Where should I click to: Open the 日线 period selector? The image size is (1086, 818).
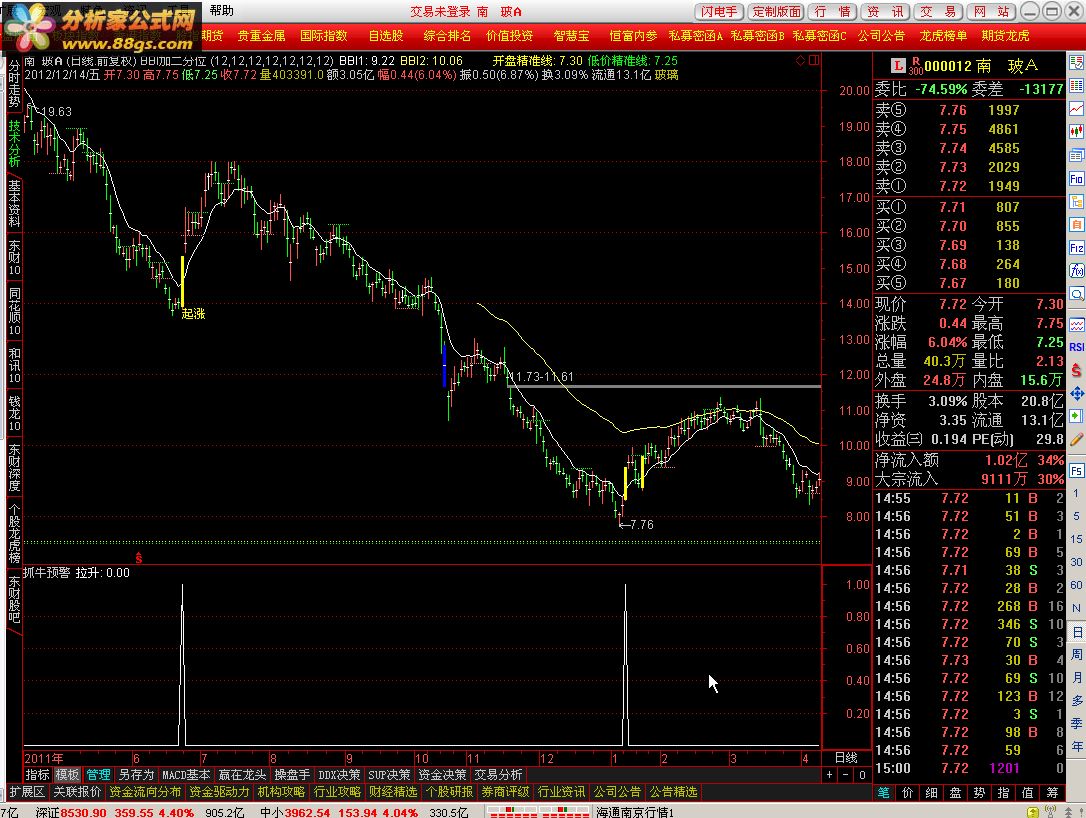click(846, 758)
